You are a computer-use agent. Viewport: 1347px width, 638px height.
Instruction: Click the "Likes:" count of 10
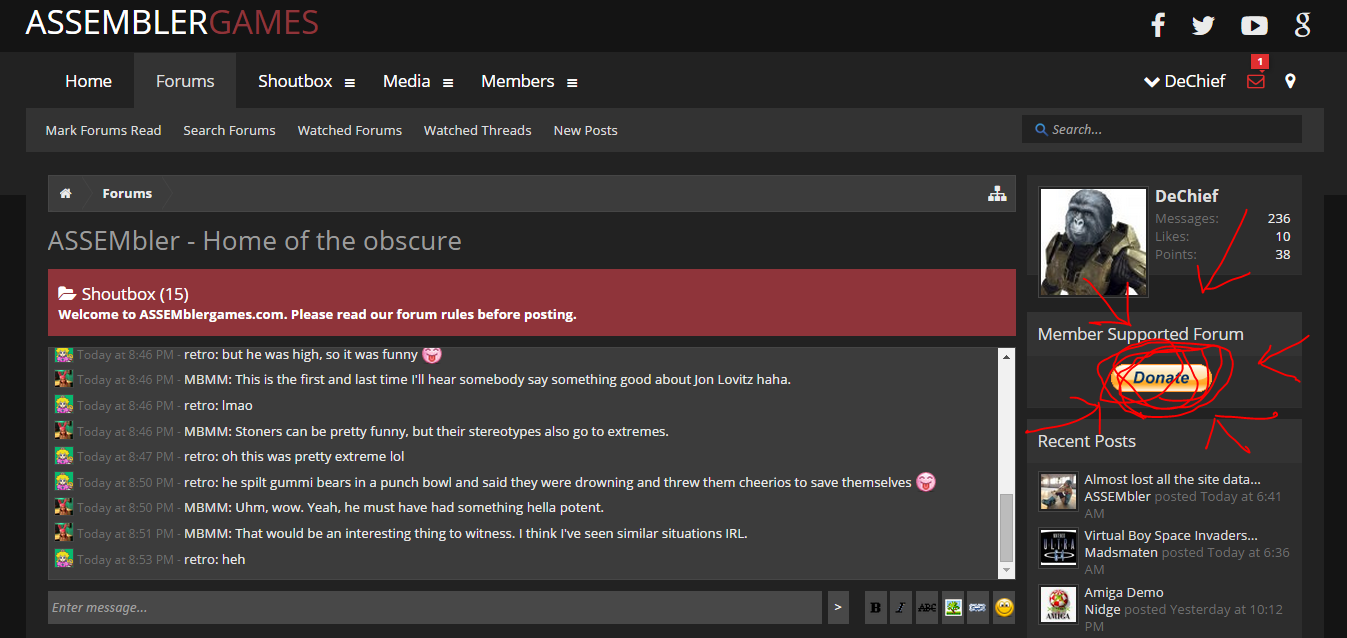click(1283, 236)
